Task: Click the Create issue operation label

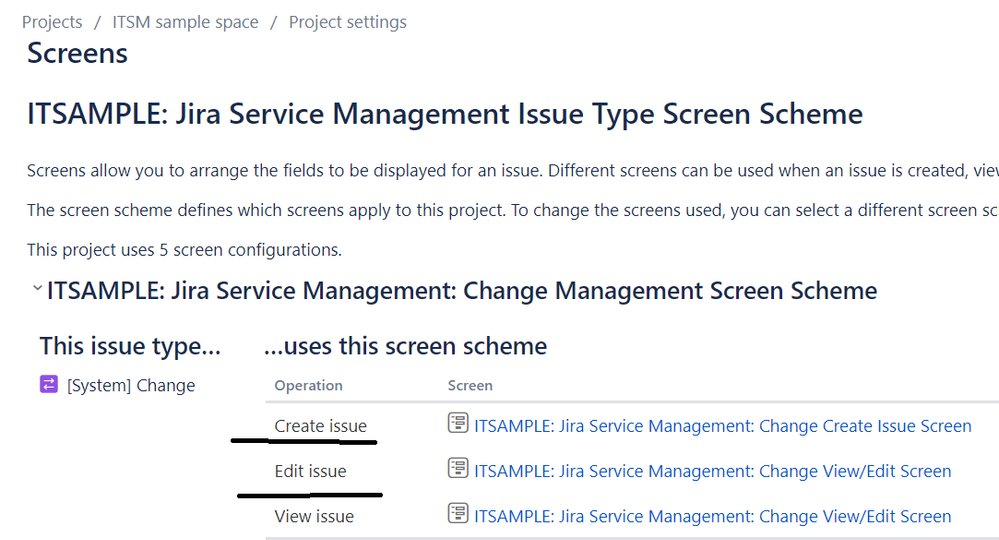Action: coord(320,426)
